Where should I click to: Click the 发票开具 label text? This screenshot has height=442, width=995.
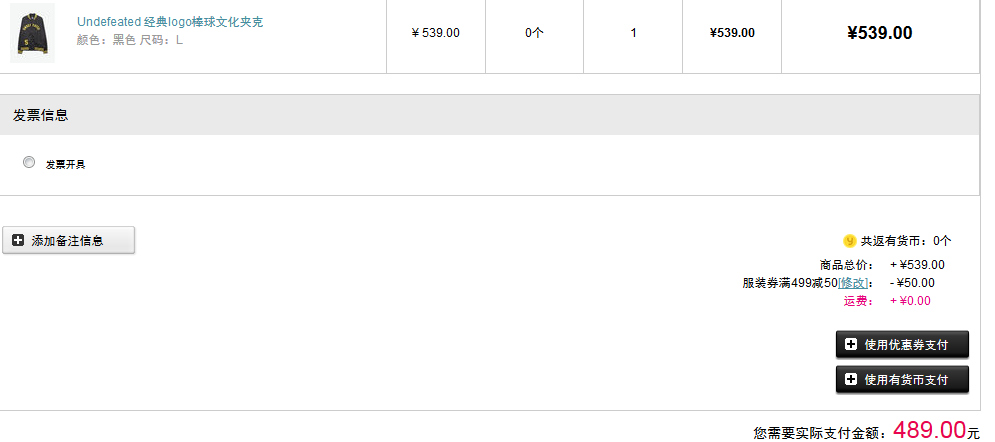tap(65, 164)
